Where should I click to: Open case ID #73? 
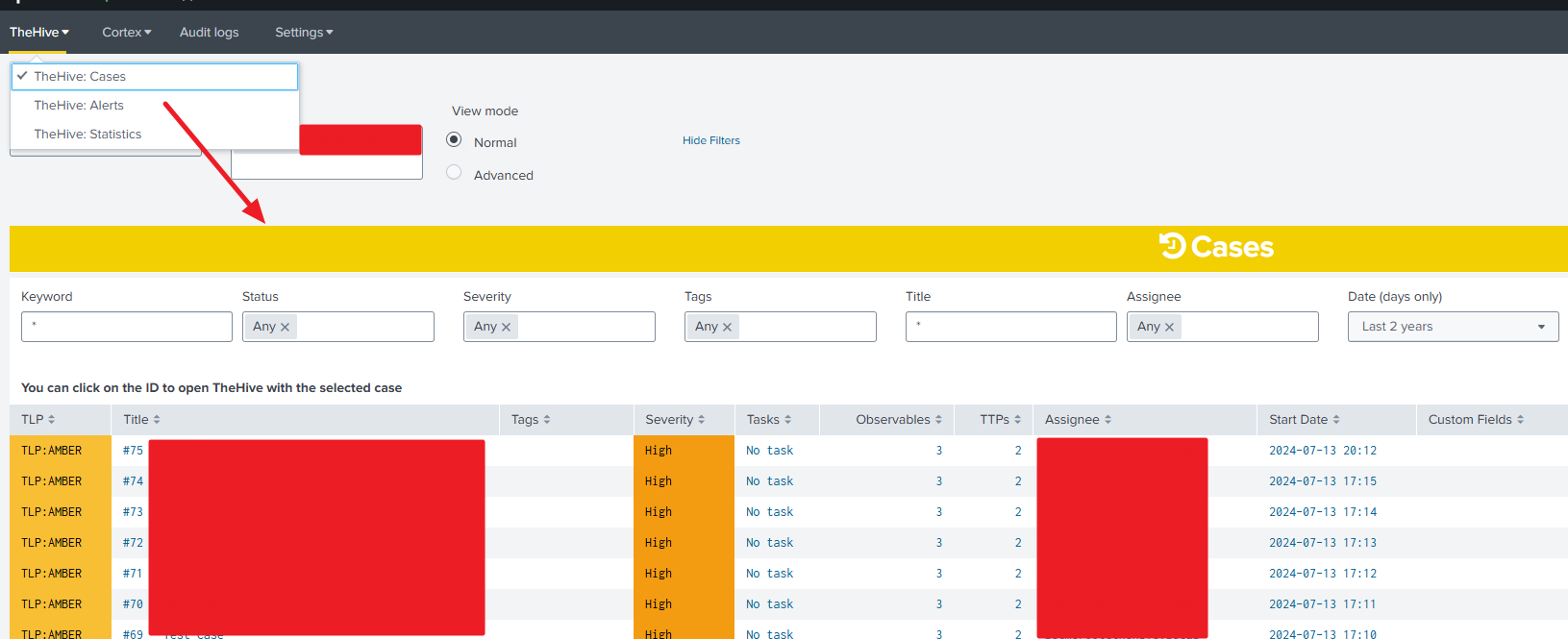point(133,512)
